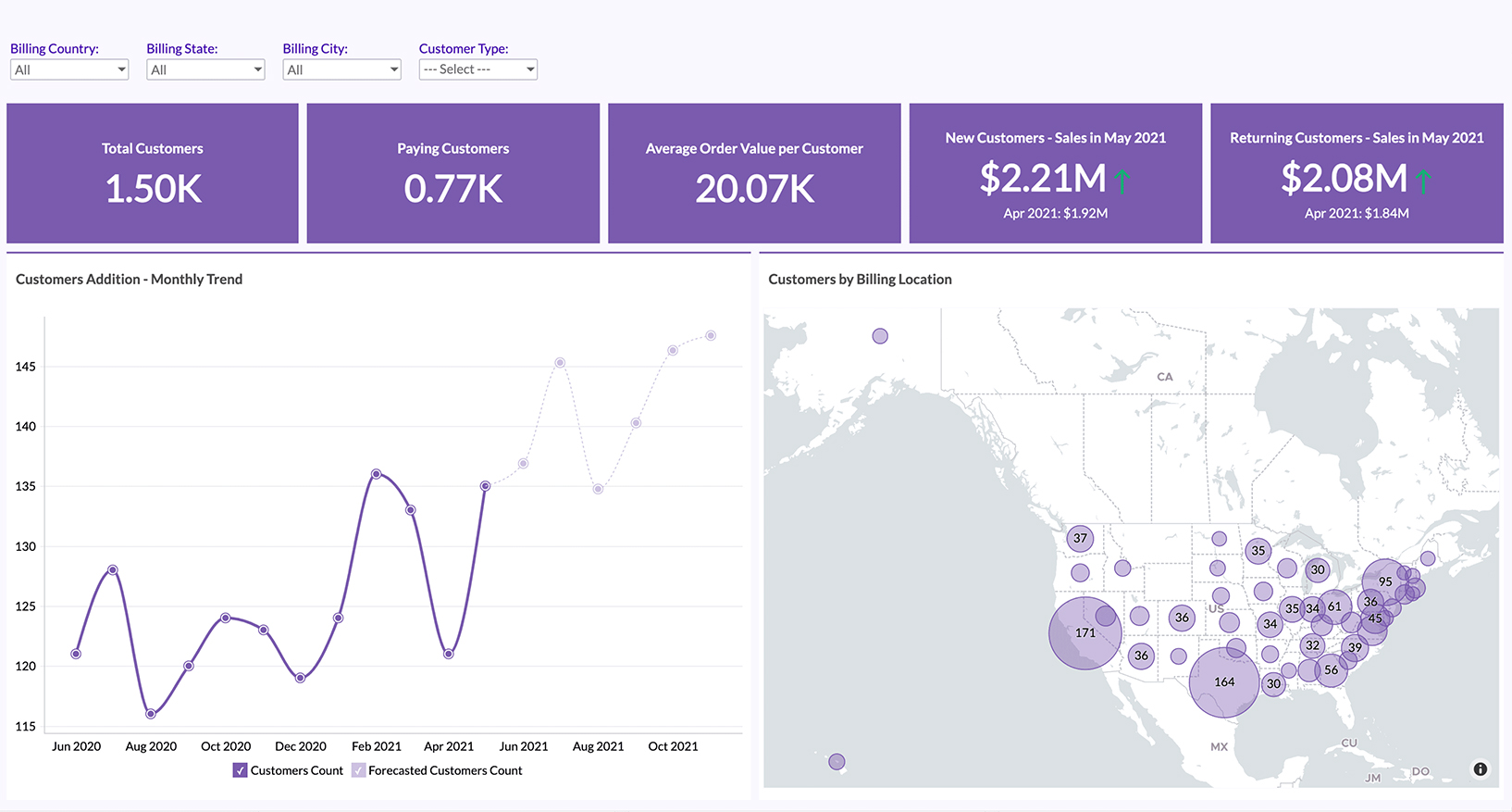The image size is (1512, 812).
Task: Click the Oct 2021 x-axis label
Action: click(x=673, y=746)
